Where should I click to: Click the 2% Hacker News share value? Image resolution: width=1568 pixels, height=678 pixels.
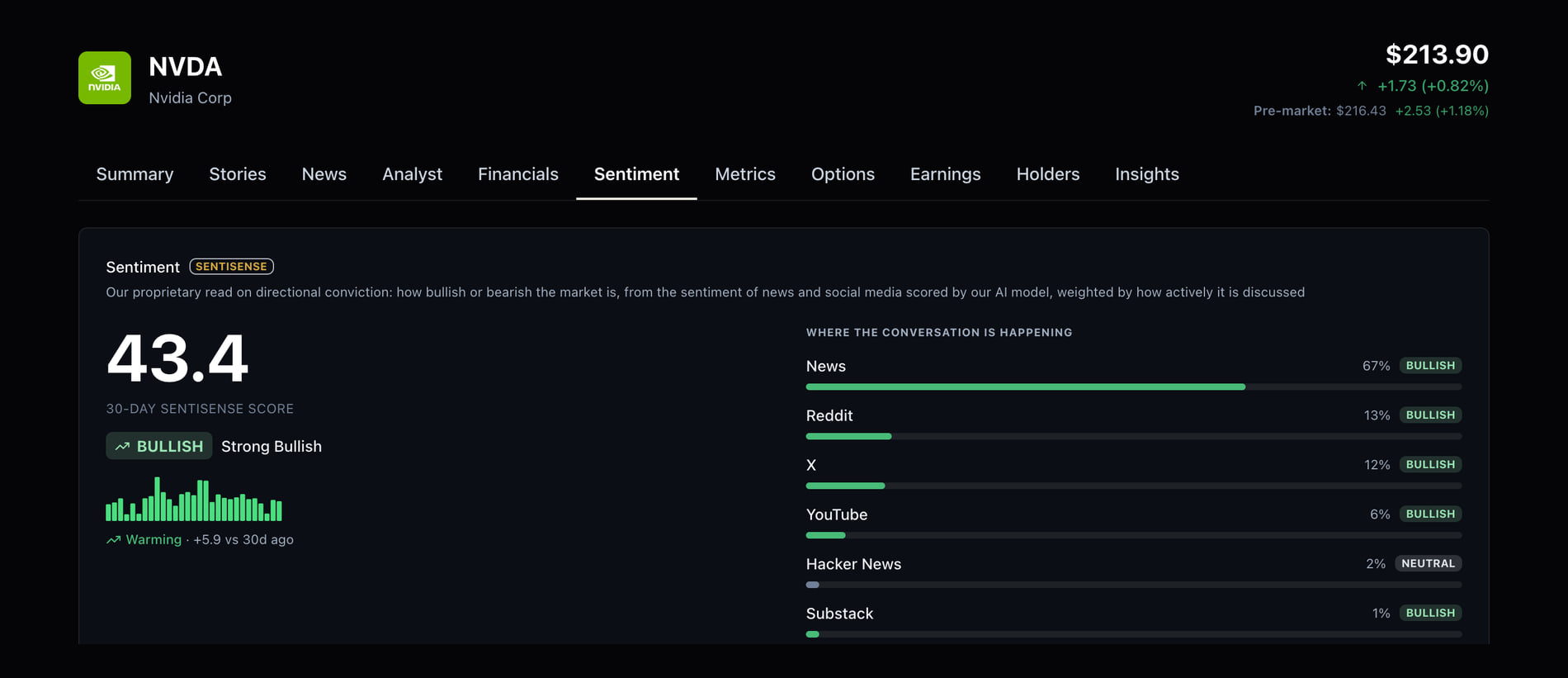coord(1376,564)
